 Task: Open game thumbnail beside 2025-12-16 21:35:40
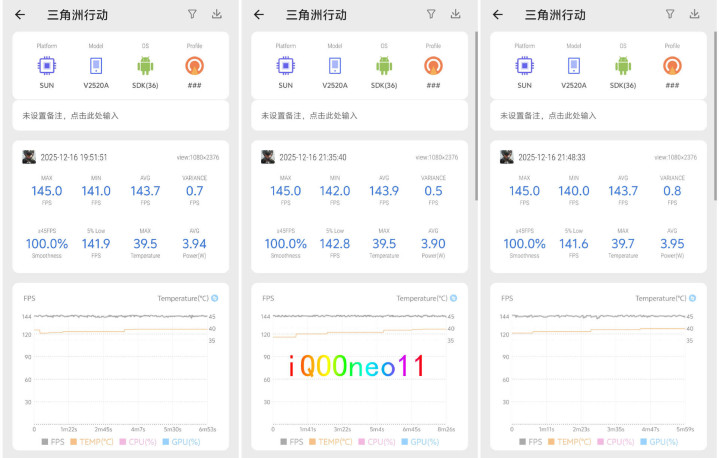(268, 157)
